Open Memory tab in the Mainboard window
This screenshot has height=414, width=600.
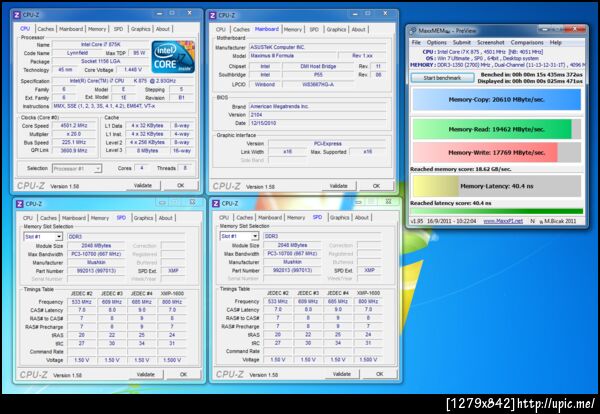pos(293,29)
